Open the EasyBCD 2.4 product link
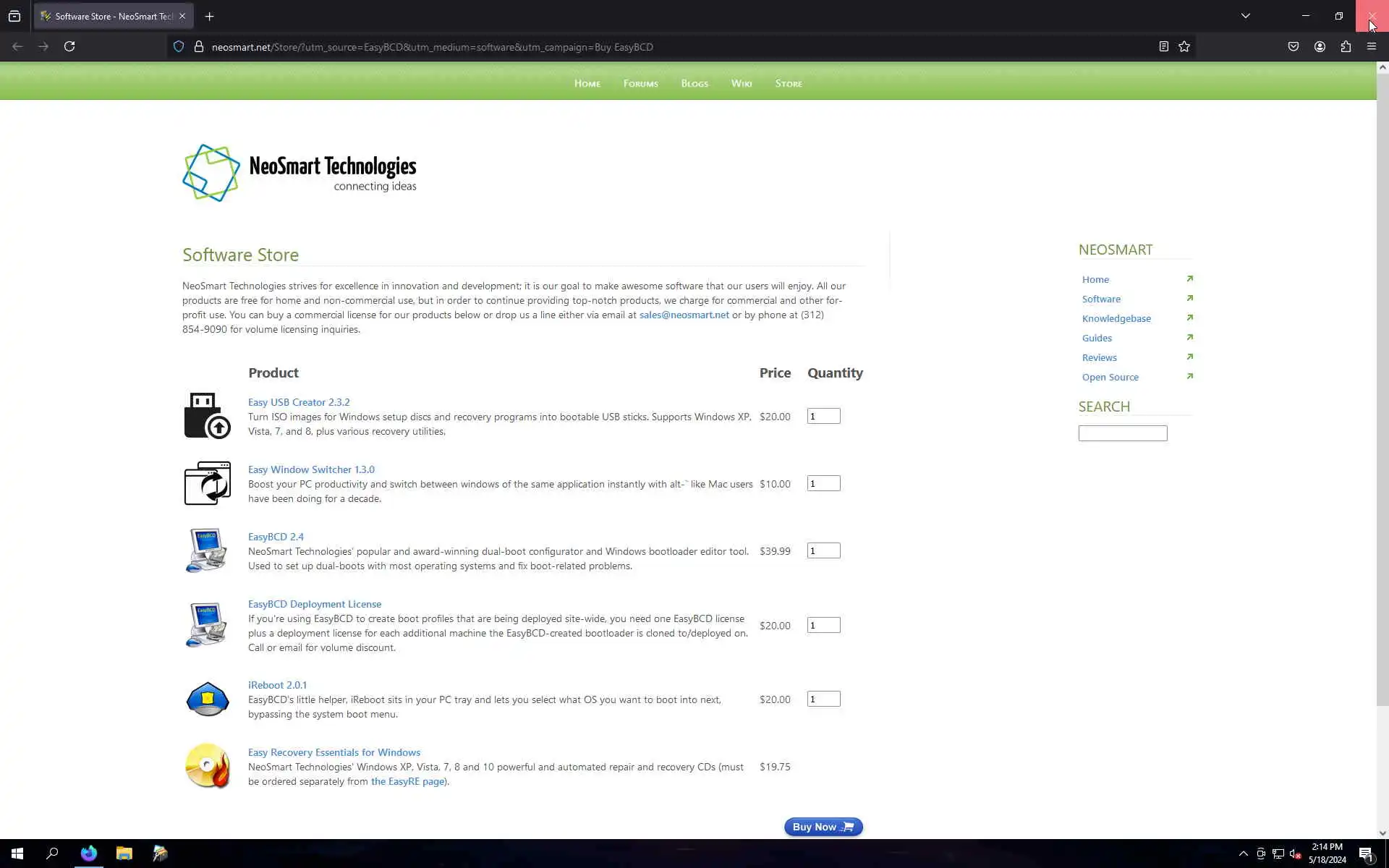The height and width of the screenshot is (868, 1389). 276,537
